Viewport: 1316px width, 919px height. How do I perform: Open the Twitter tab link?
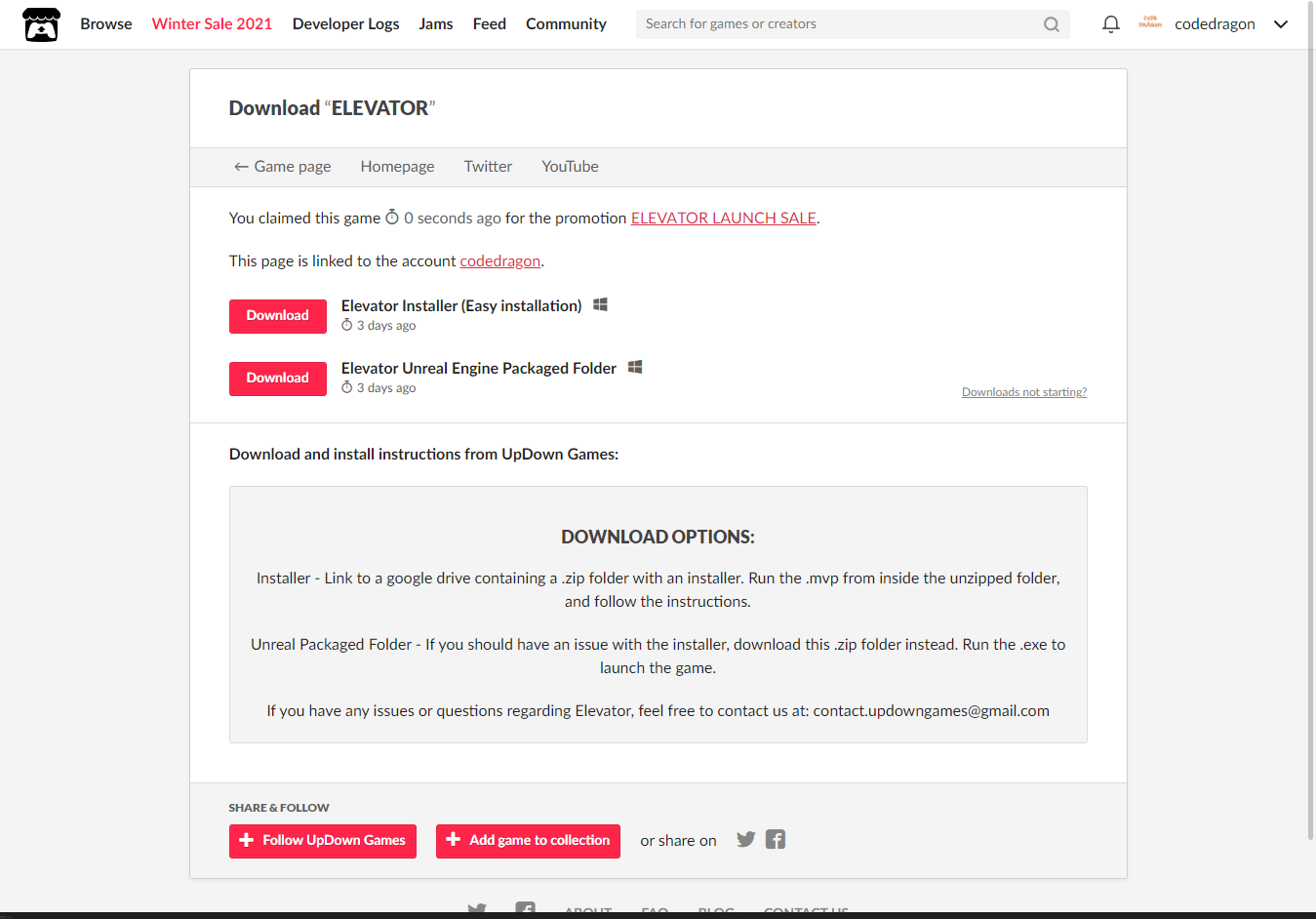(x=488, y=167)
